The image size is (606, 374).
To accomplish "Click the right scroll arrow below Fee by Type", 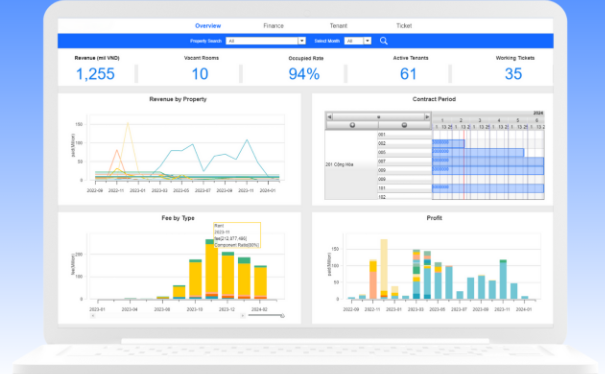I will pos(242,316).
